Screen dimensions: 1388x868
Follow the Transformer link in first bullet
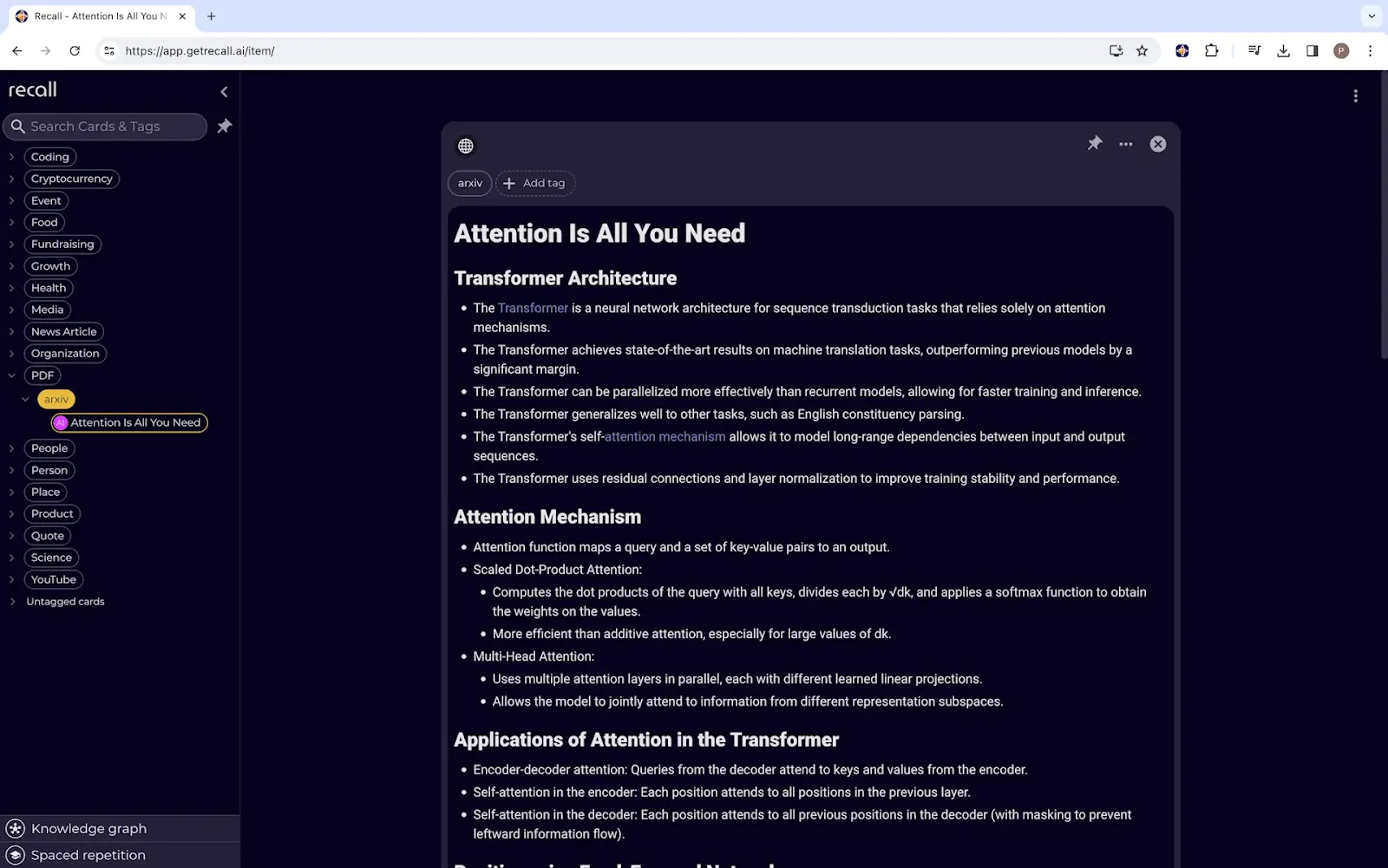click(x=533, y=308)
